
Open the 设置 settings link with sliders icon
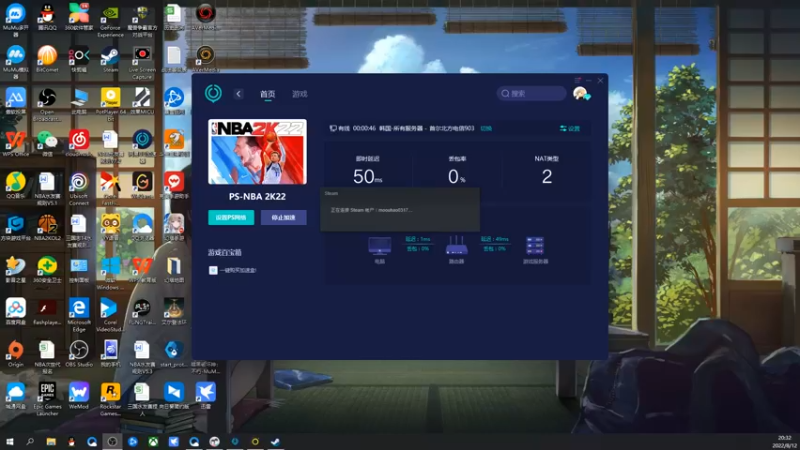570,129
